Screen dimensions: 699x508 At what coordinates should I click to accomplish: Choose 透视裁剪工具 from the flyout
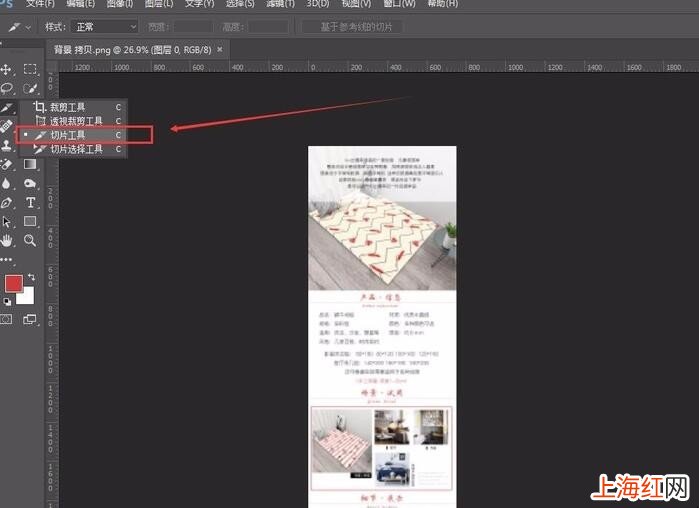73,121
